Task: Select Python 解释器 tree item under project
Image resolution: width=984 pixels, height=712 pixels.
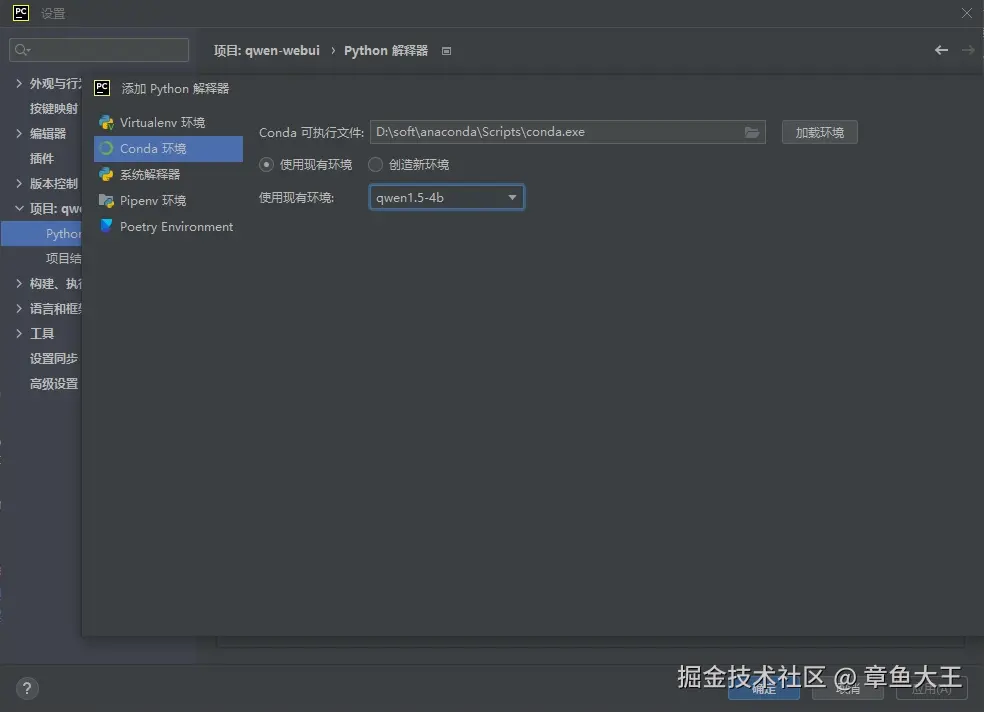Action: pyautogui.click(x=41, y=233)
